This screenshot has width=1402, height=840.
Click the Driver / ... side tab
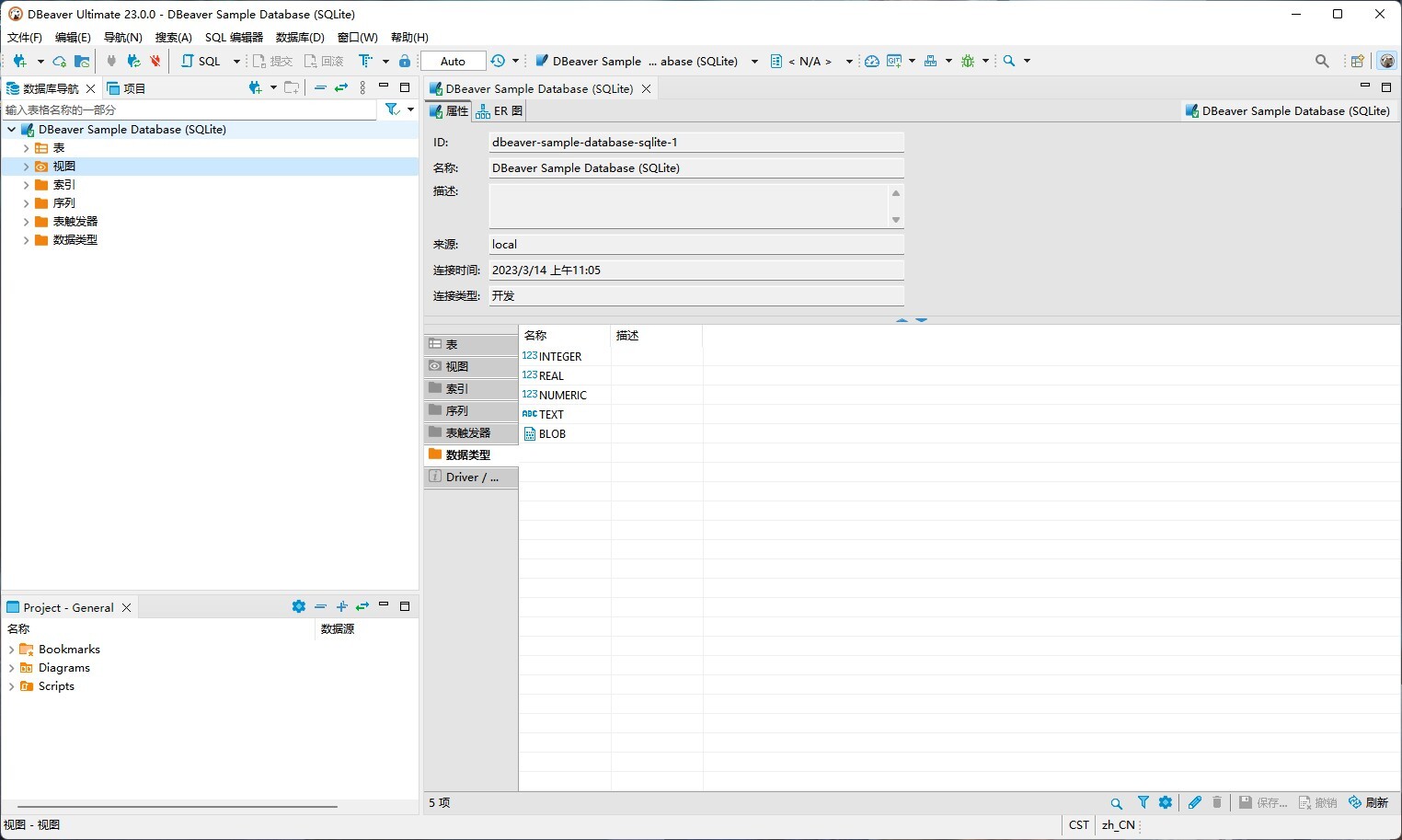point(471,477)
